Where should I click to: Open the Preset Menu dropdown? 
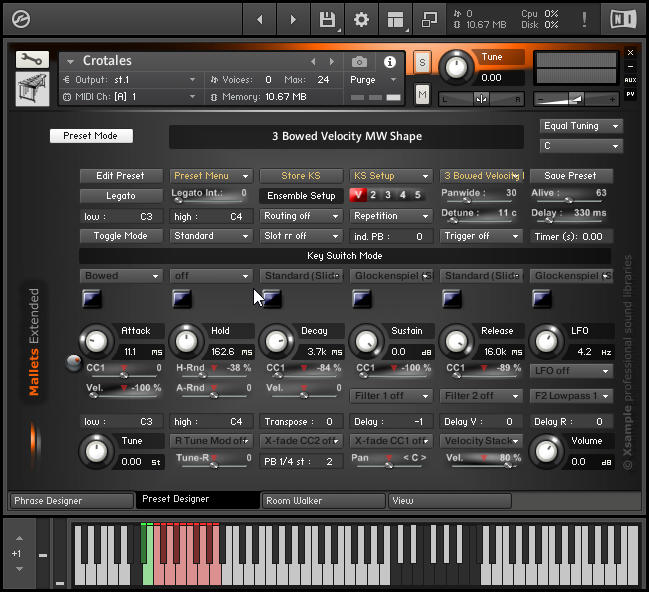point(211,176)
